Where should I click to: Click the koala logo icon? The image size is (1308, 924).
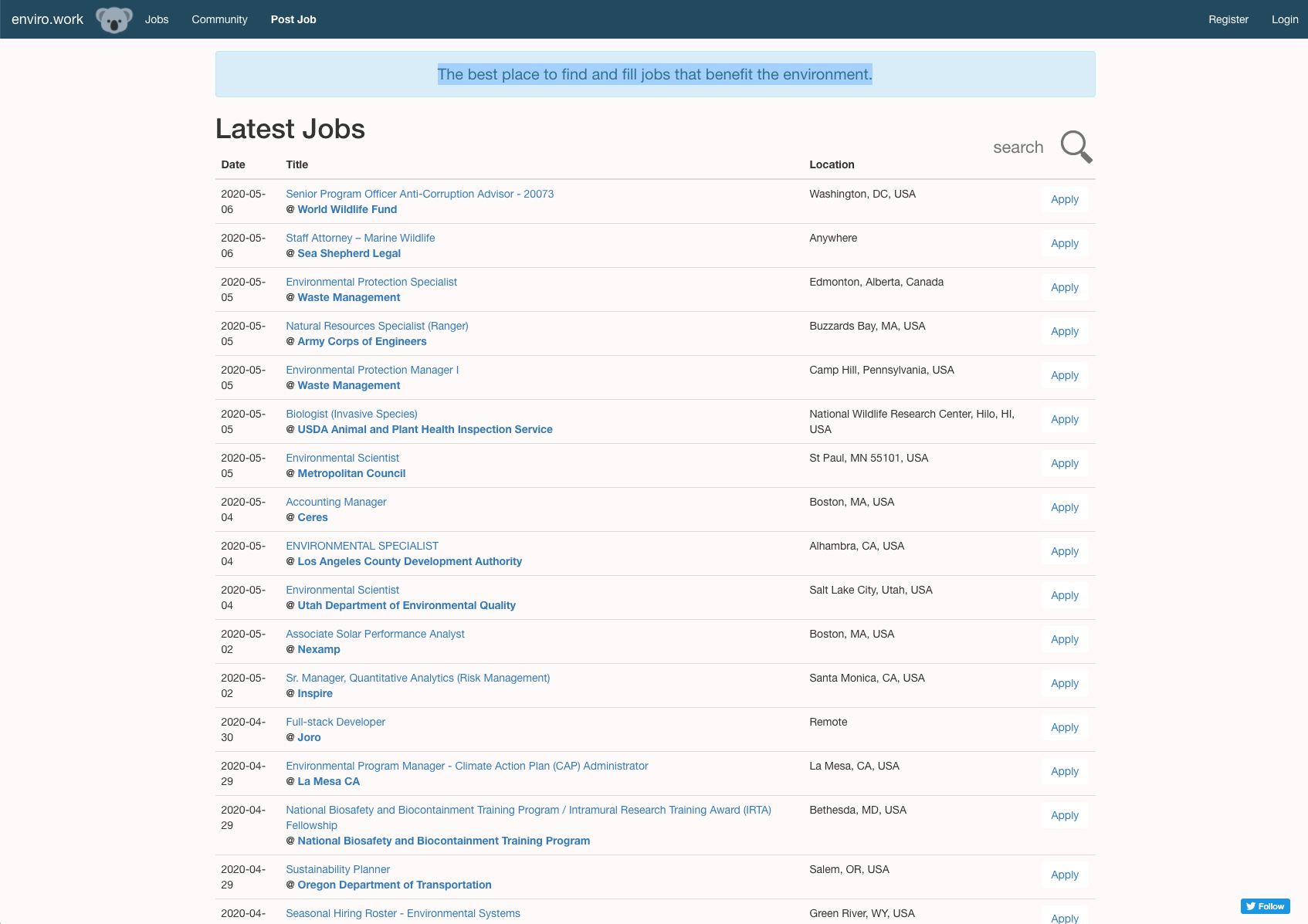coord(114,19)
